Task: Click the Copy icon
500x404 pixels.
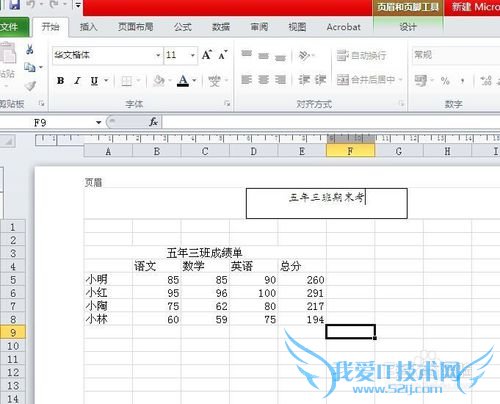Action: pyautogui.click(x=30, y=68)
